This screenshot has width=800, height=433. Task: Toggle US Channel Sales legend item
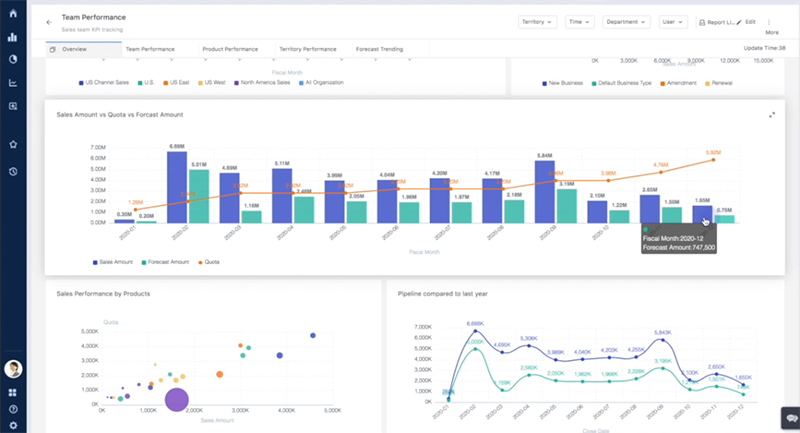(104, 83)
